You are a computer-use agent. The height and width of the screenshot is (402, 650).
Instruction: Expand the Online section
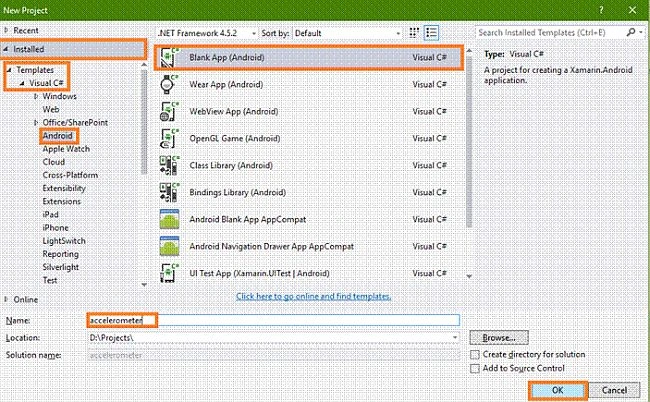point(6,299)
